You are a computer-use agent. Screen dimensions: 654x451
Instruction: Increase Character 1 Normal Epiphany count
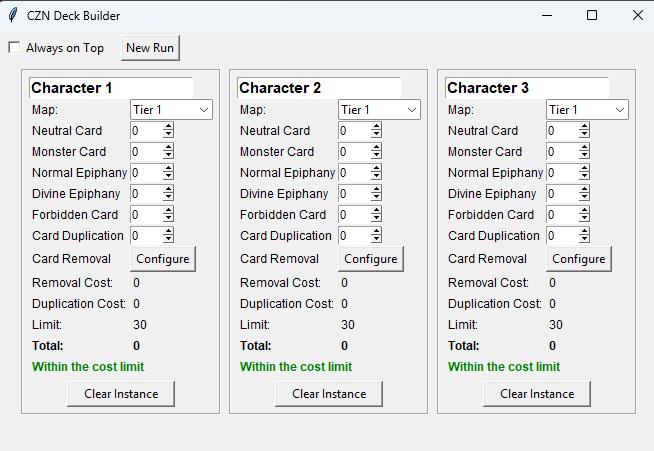[x=168, y=168]
